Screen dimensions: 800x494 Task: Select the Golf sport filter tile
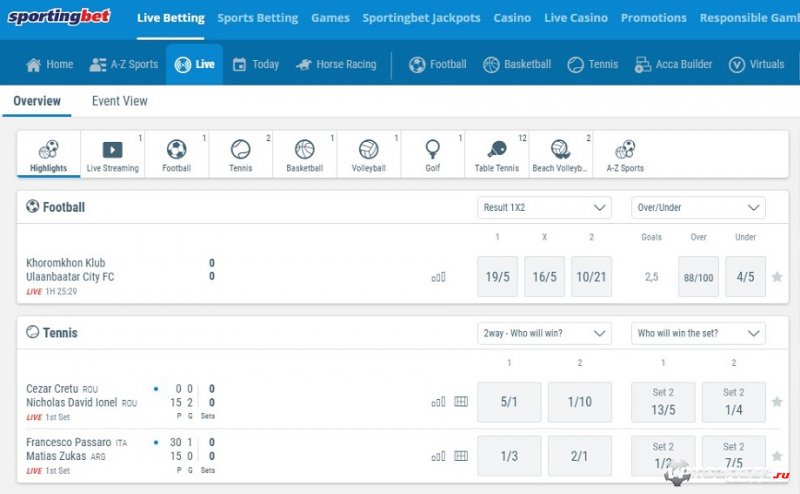[433, 155]
